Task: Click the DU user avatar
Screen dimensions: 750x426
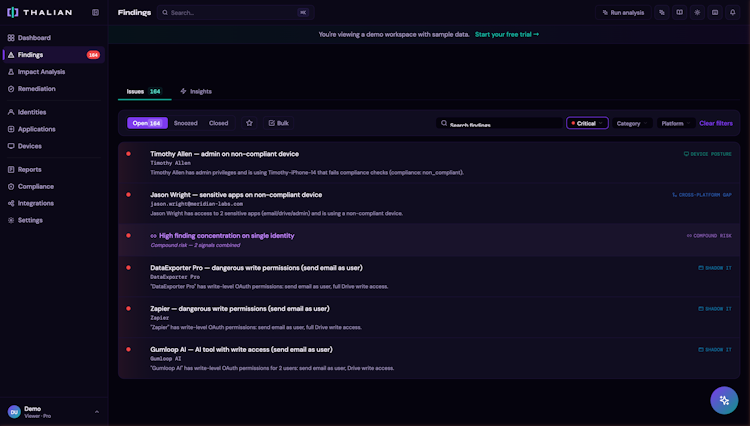Action: click(x=14, y=412)
